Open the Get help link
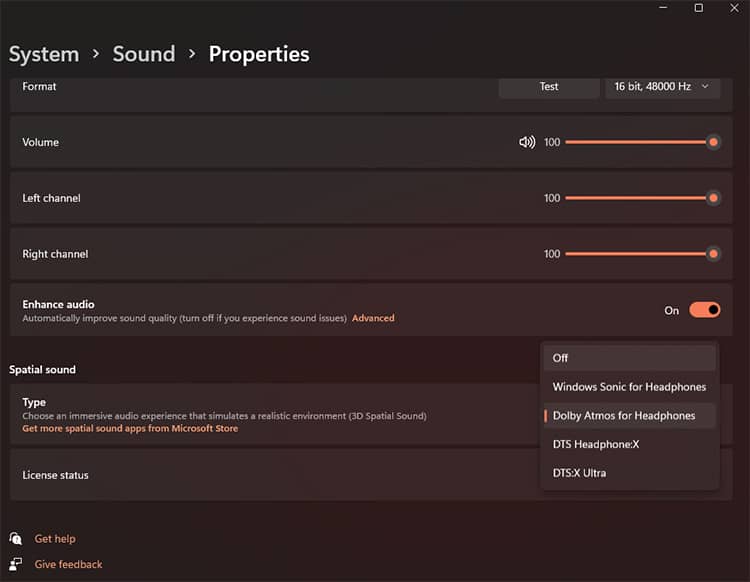750x582 pixels. point(55,538)
